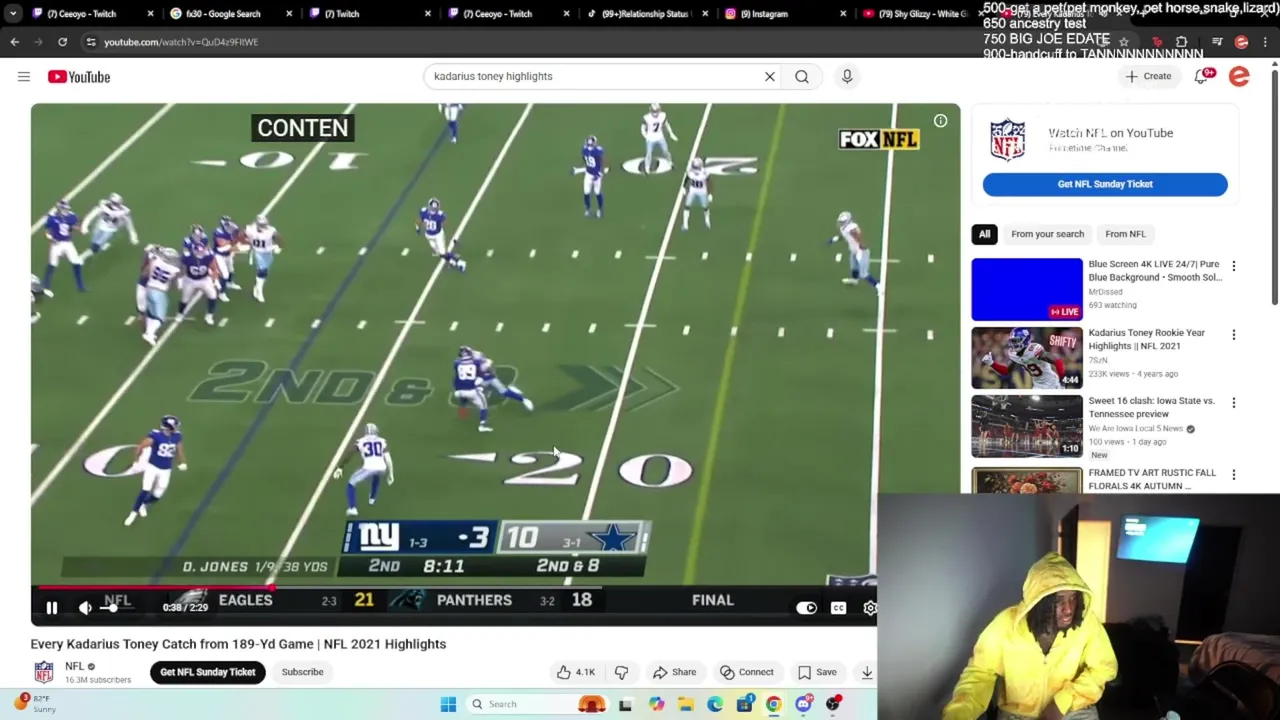Image resolution: width=1280 pixels, height=720 pixels.
Task: Open the site information icon in the address bar
Action: 91,42
